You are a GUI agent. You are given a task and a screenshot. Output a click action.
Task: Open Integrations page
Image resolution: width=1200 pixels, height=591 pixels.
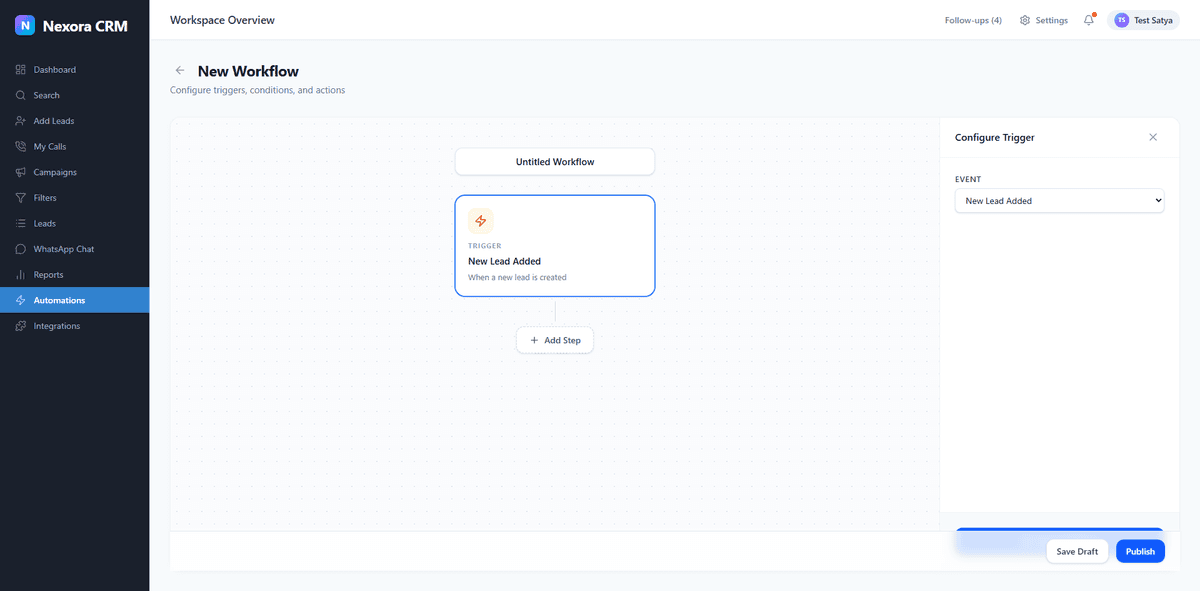click(74, 326)
